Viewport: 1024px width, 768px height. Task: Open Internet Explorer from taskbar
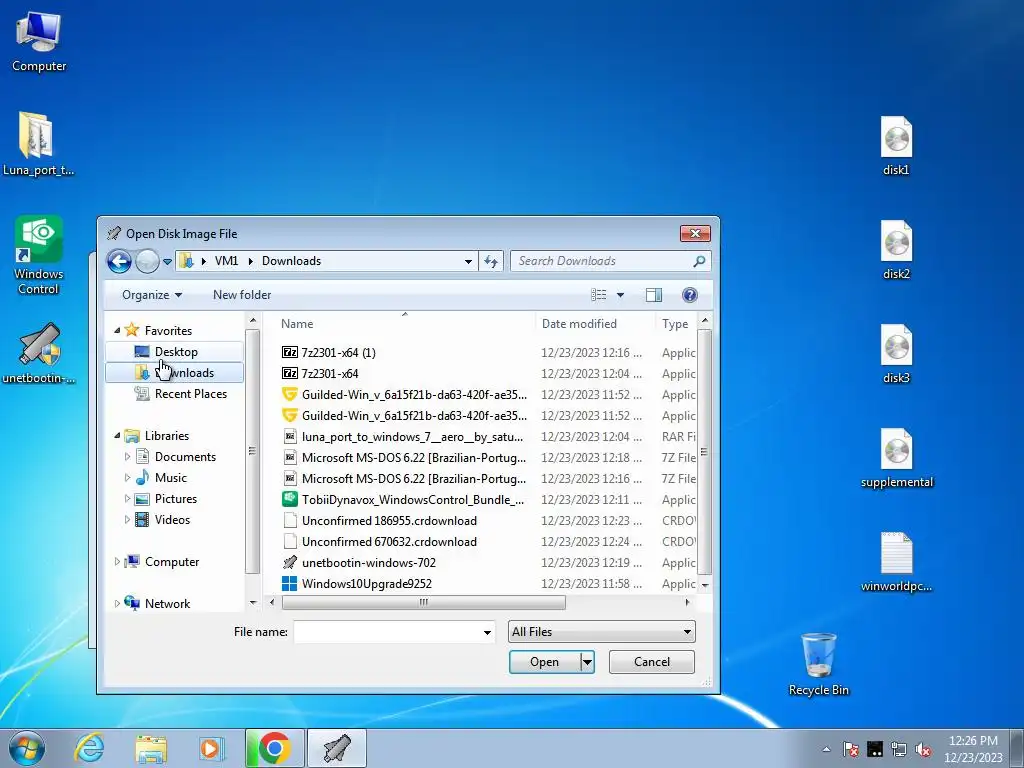click(89, 748)
